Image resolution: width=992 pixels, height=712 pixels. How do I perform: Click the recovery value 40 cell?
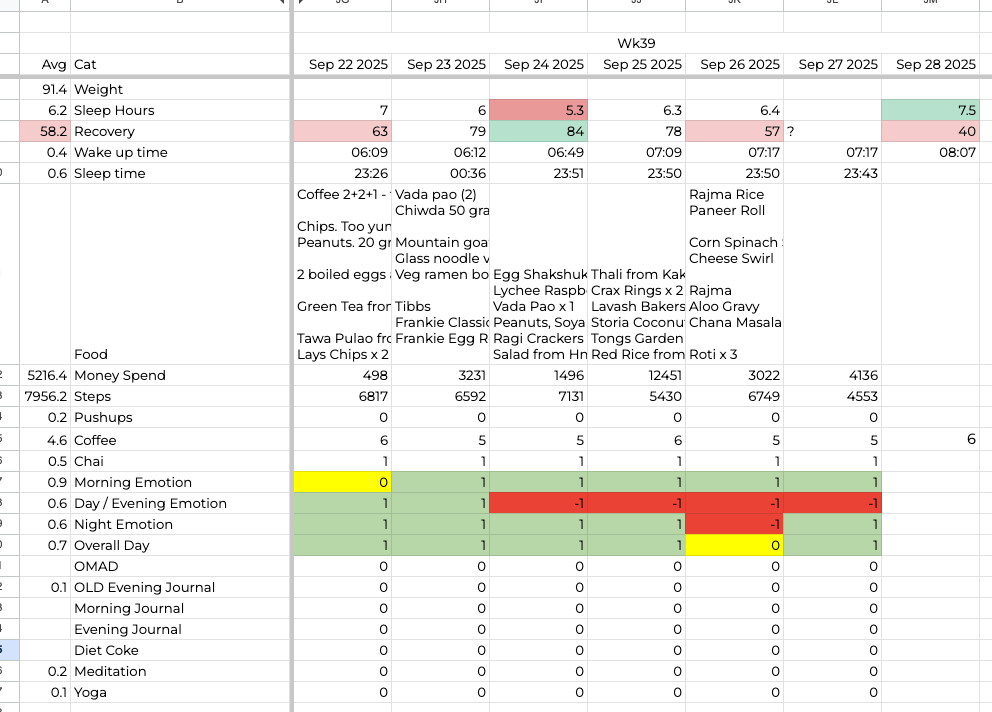click(x=931, y=131)
